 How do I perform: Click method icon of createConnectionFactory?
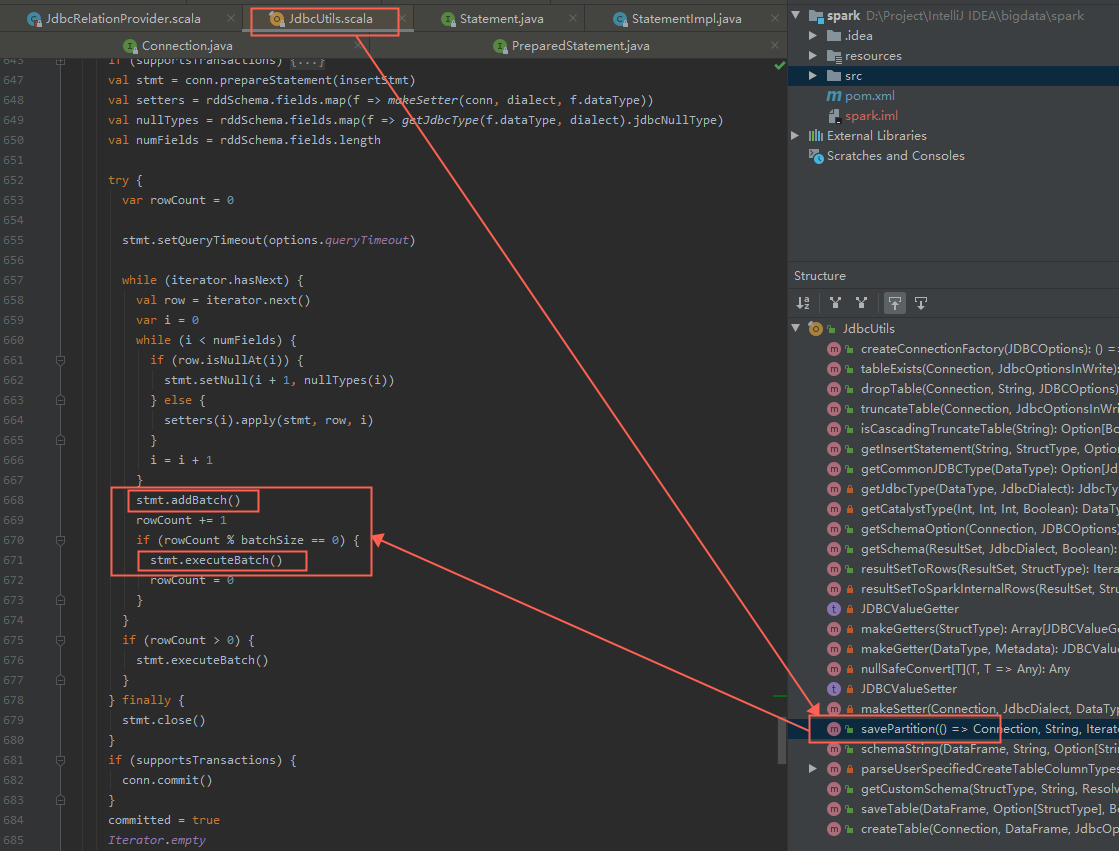[x=834, y=349]
